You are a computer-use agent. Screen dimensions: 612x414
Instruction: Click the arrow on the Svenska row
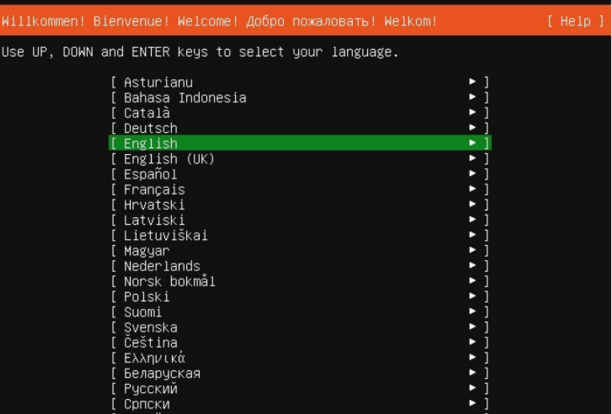point(472,326)
